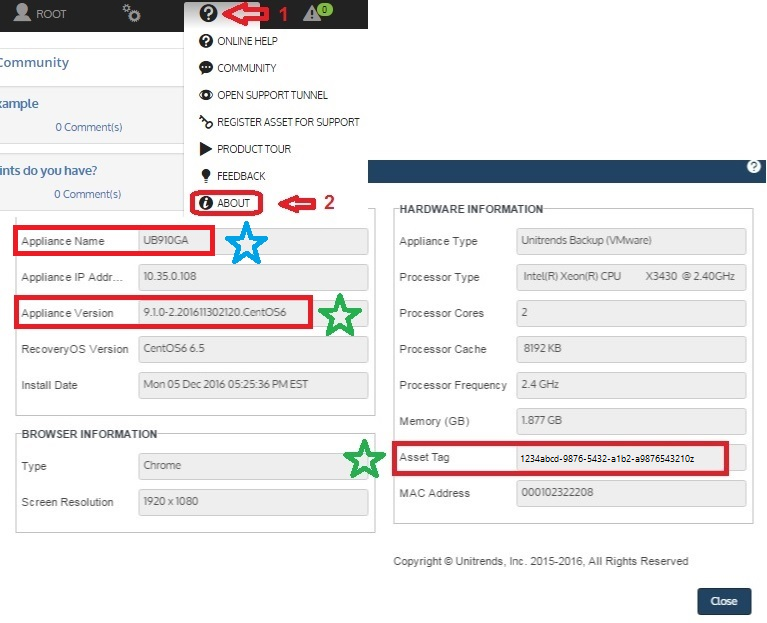Click the Community heading link
The height and width of the screenshot is (623, 767).
coord(33,62)
